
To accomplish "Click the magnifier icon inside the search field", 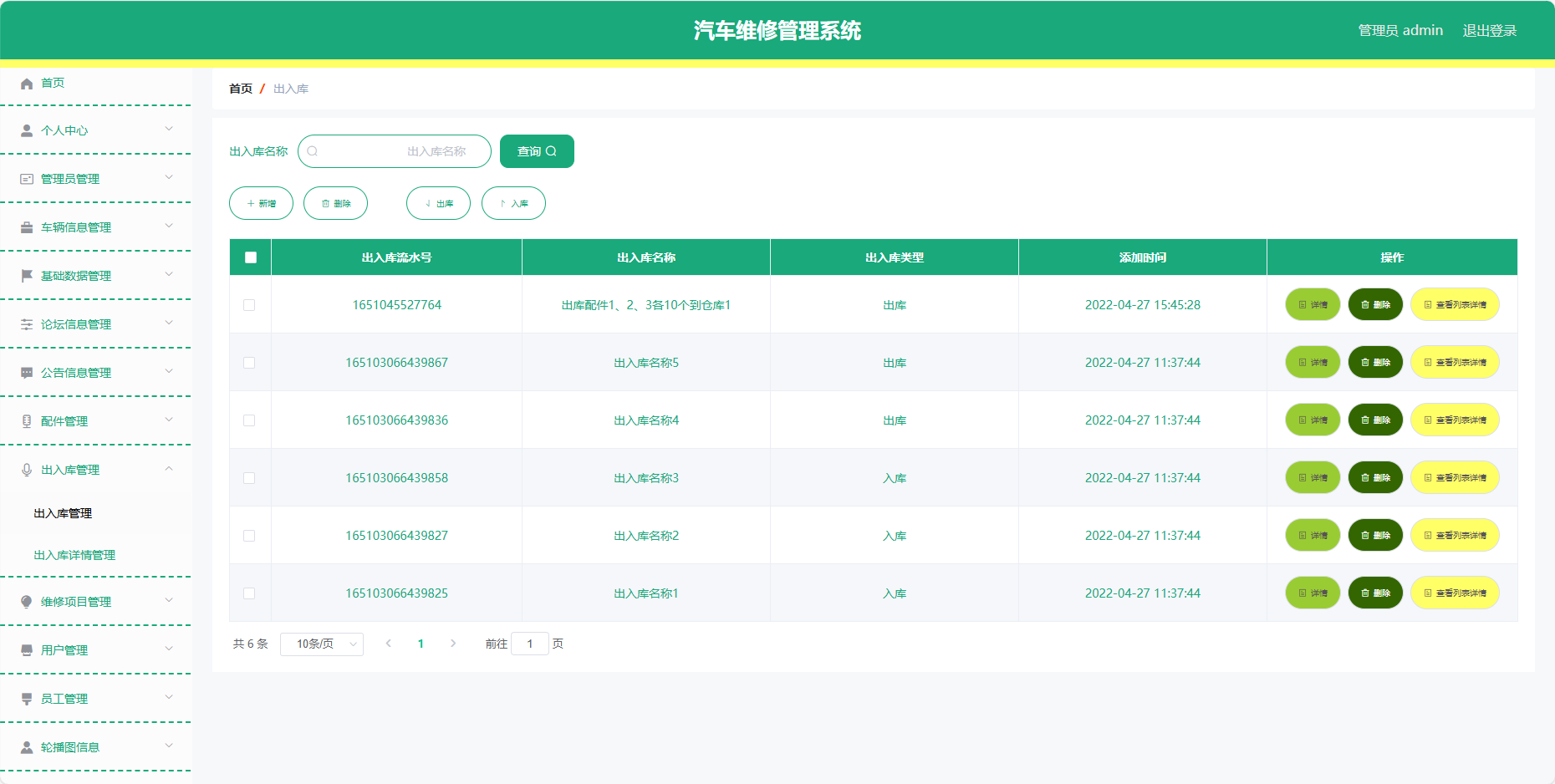I will (313, 151).
